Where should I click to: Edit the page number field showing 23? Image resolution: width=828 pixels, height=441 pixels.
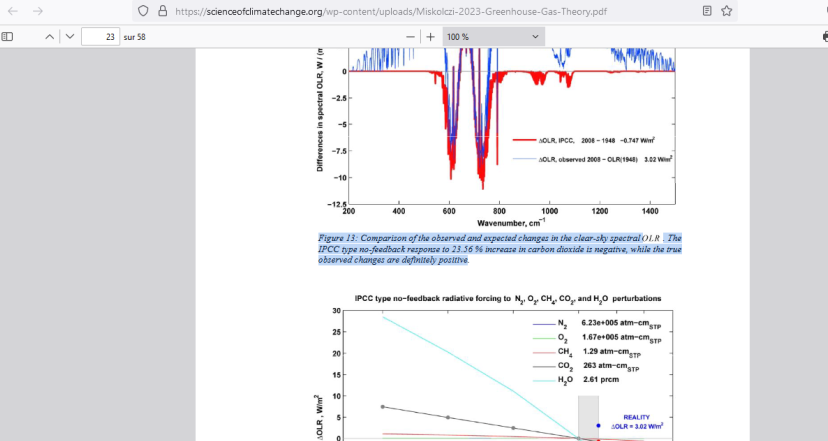click(x=100, y=36)
